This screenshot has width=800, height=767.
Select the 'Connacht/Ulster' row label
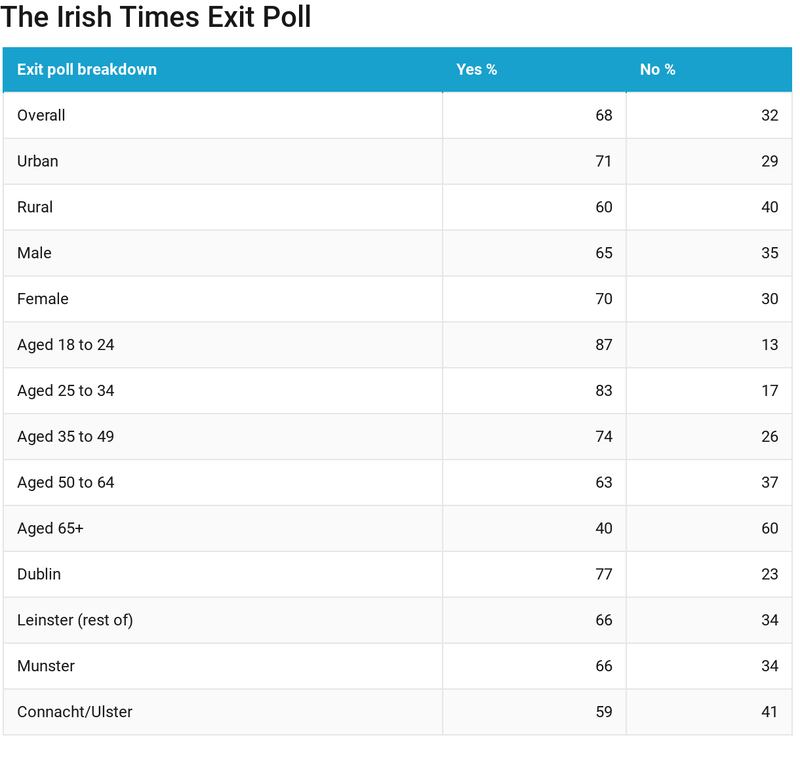tap(75, 712)
